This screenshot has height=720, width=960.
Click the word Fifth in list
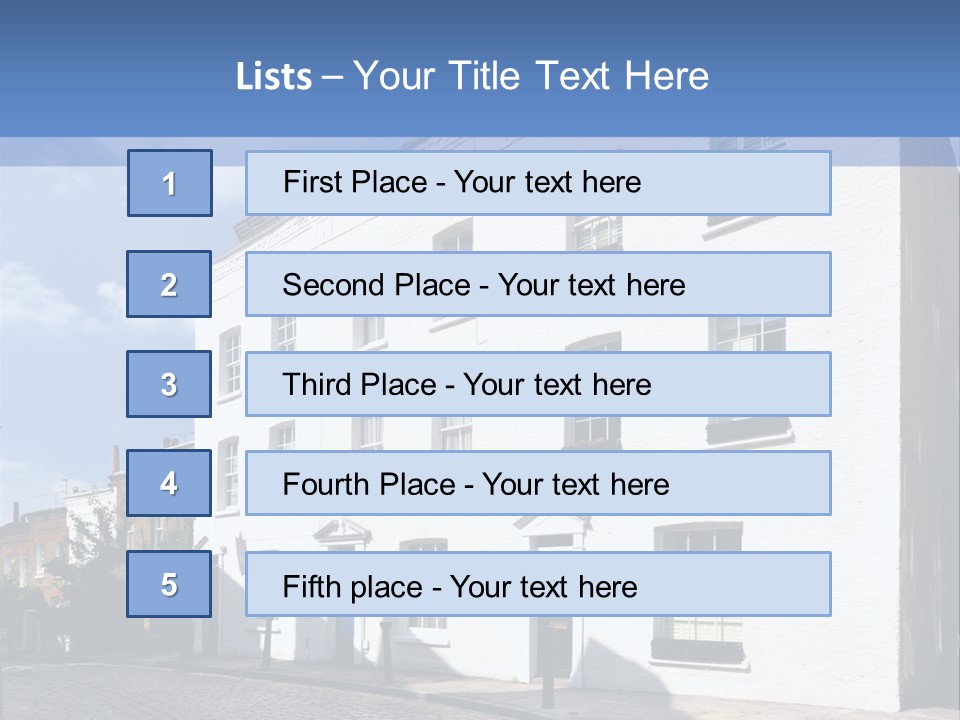[x=311, y=587]
